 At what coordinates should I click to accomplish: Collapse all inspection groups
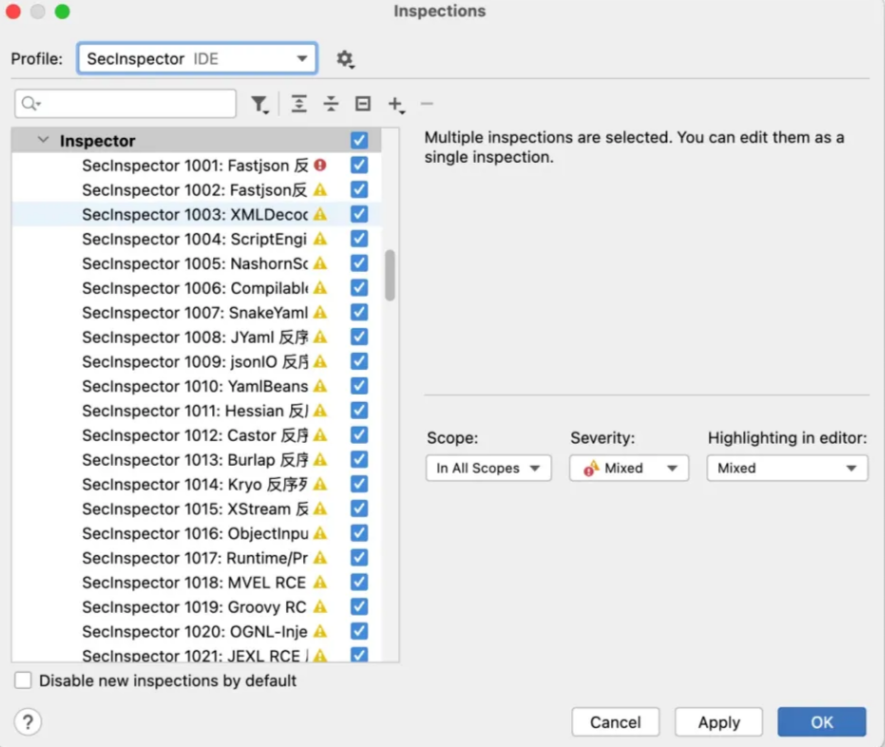click(x=331, y=104)
